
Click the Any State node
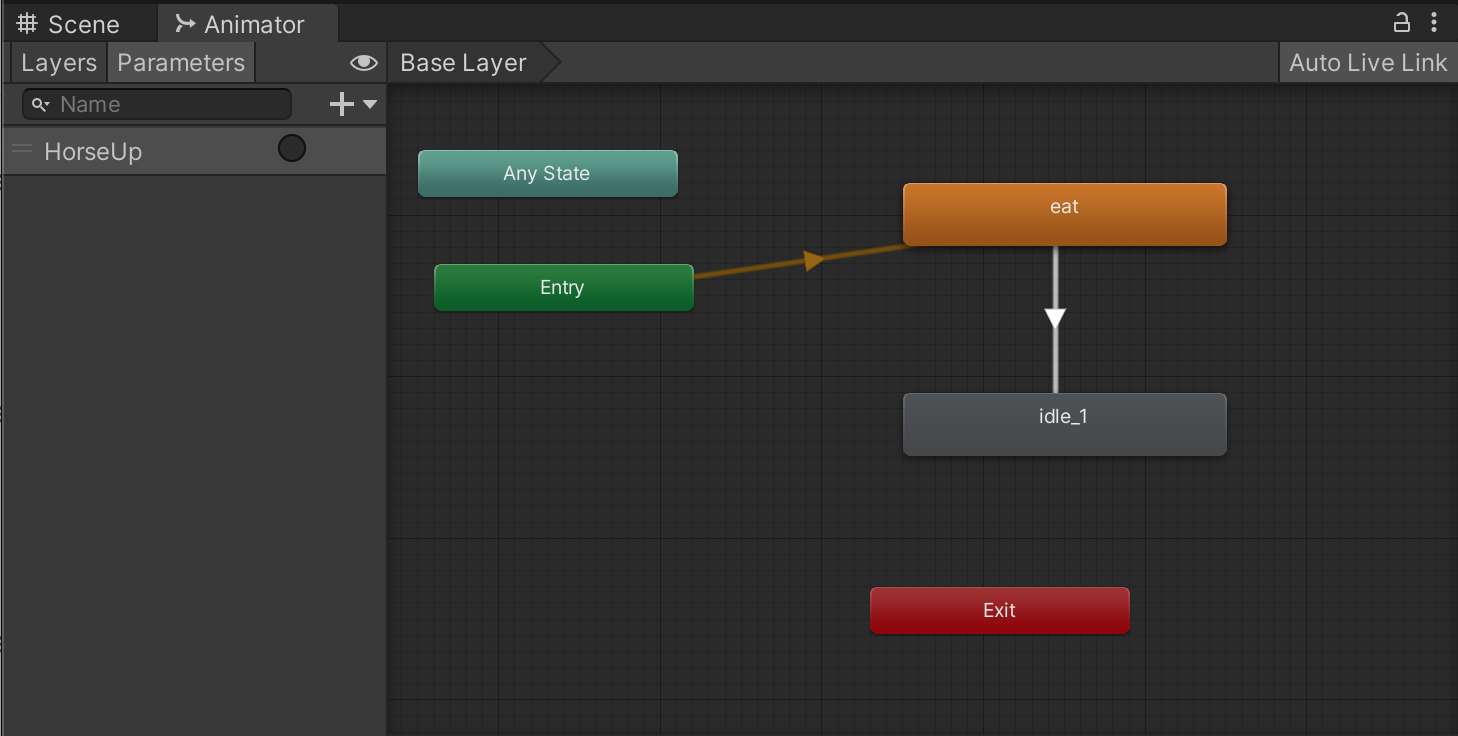(x=547, y=172)
